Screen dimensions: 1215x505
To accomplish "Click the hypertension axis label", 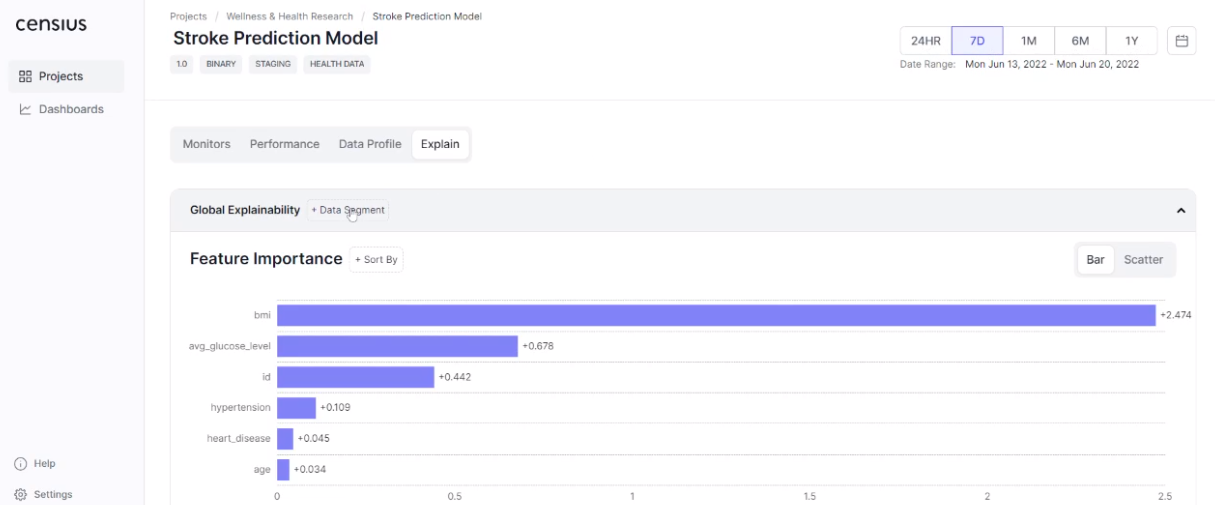I will pyautogui.click(x=241, y=408).
